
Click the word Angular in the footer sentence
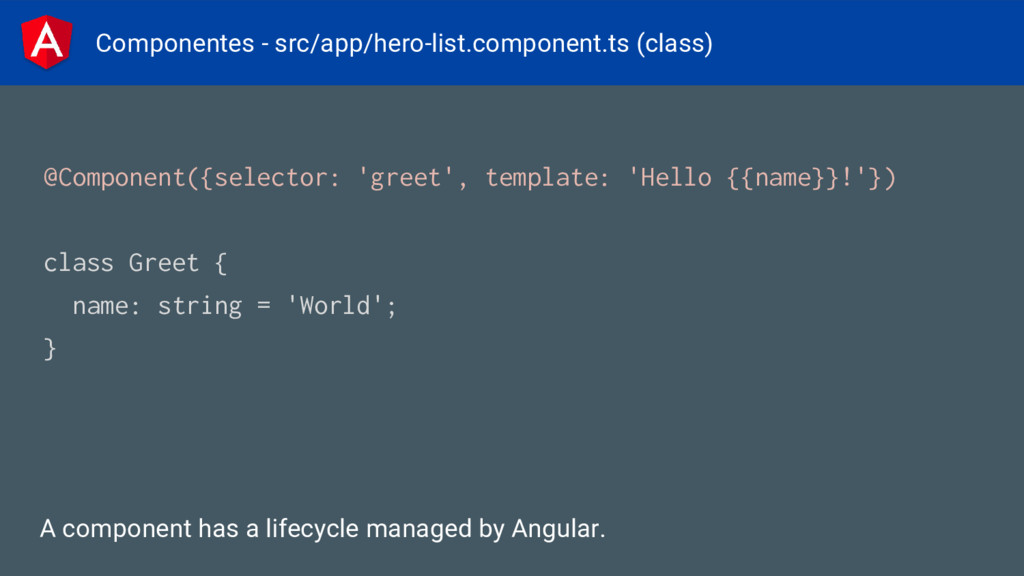coord(555,529)
